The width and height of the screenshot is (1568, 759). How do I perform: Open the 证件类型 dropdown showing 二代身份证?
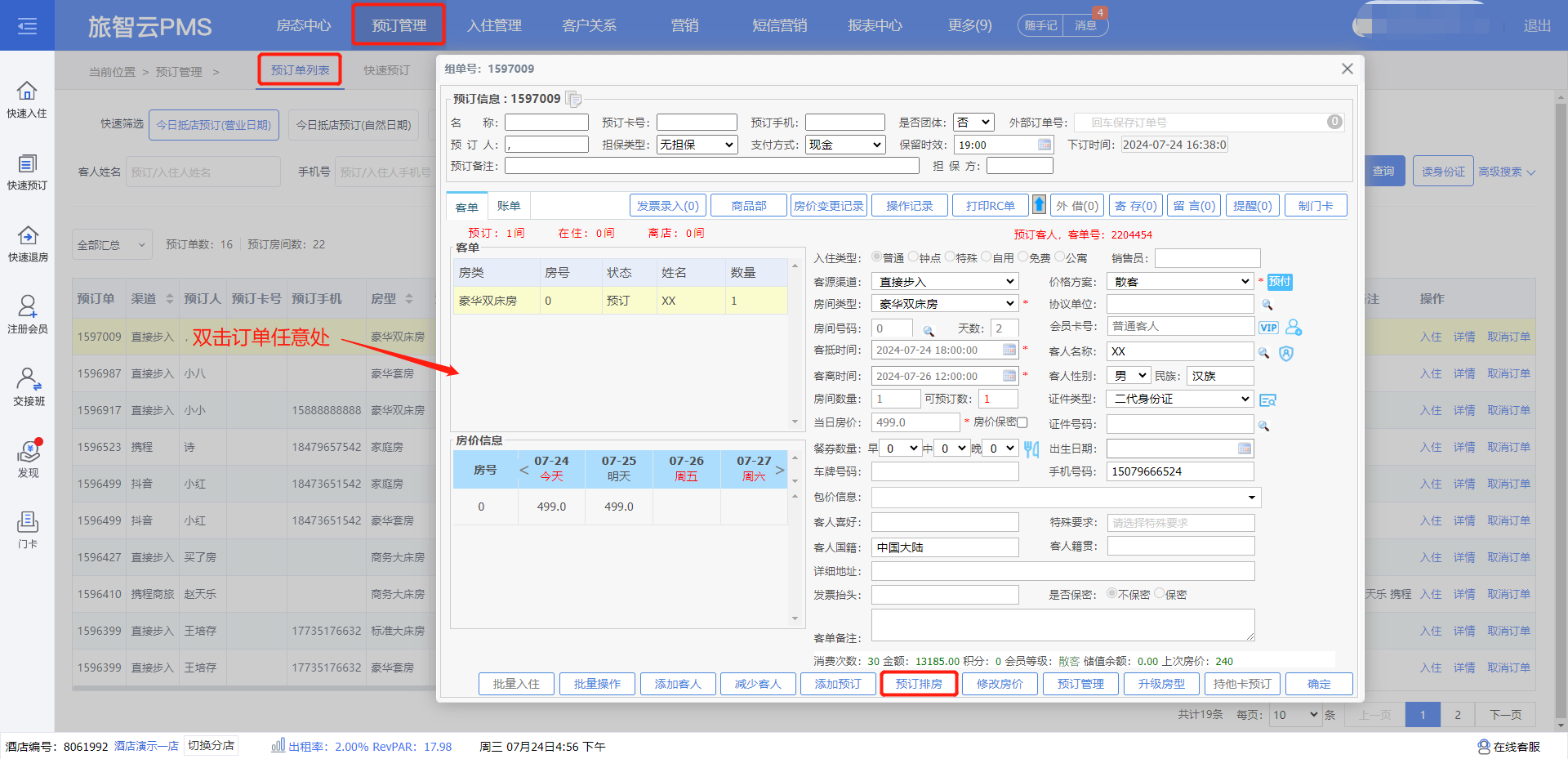pyautogui.click(x=1180, y=399)
